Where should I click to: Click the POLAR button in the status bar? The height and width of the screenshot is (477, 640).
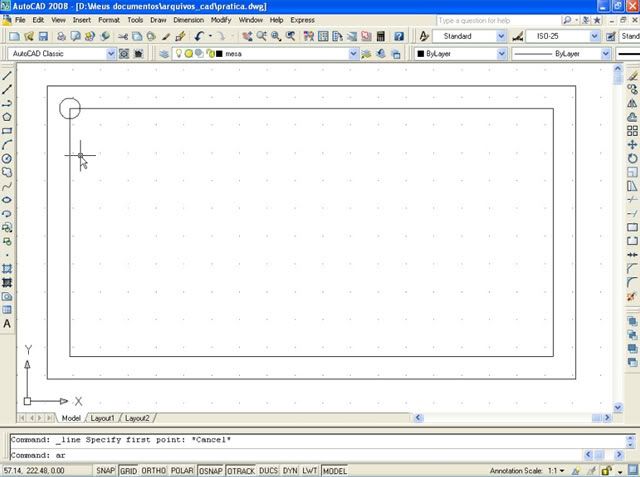tap(181, 470)
